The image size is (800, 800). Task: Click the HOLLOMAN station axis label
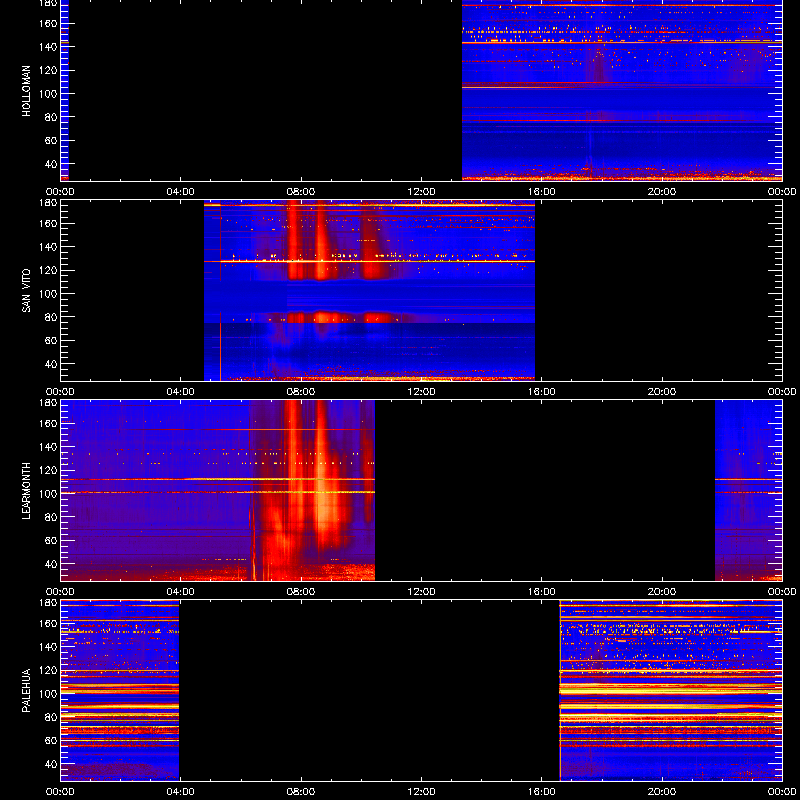pos(26,91)
